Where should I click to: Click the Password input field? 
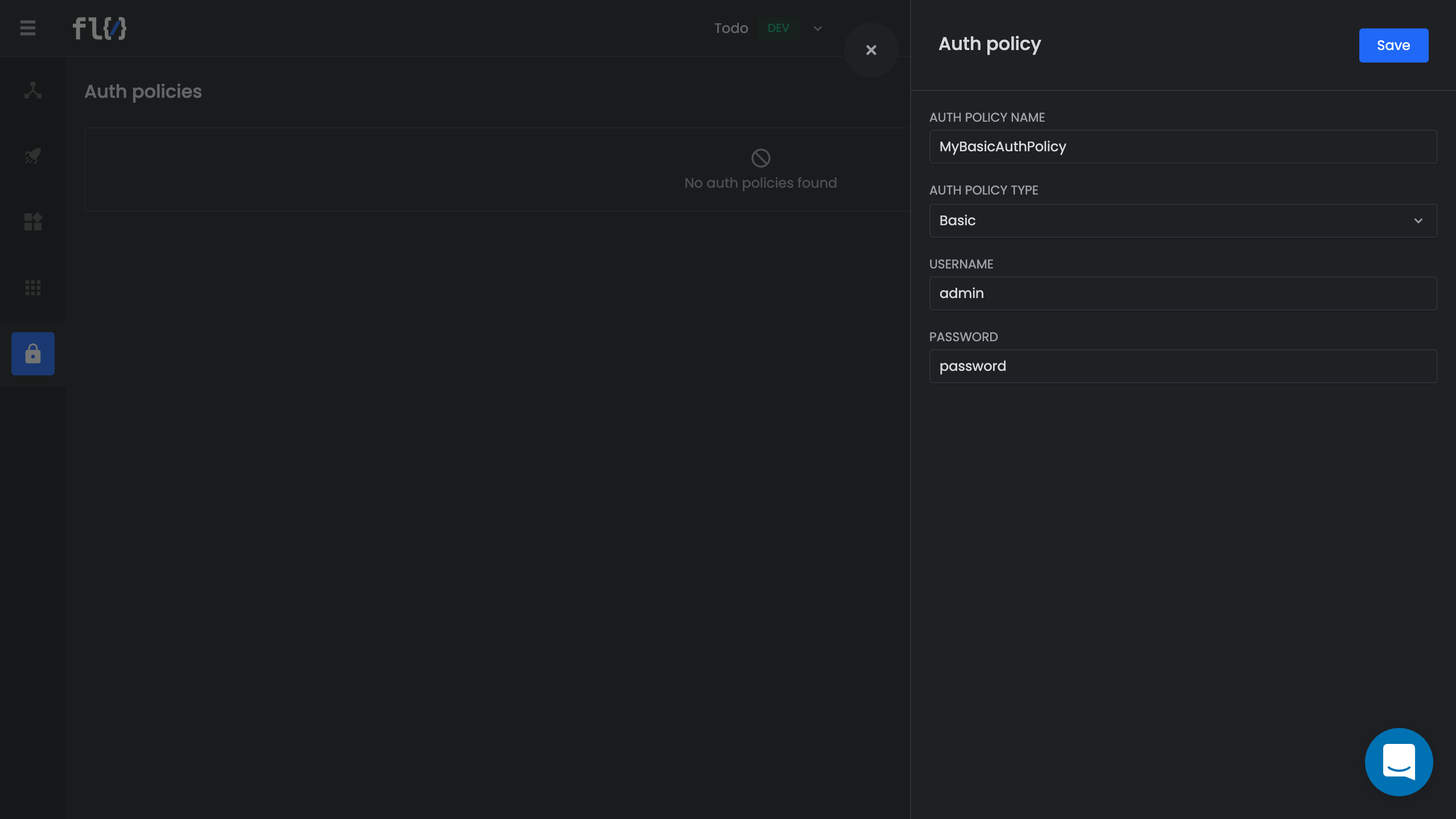click(1183, 366)
